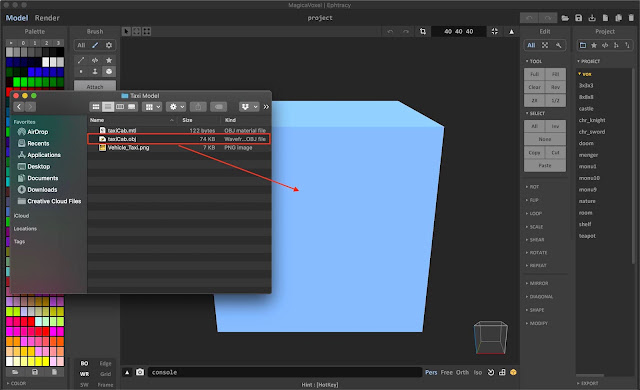Select the pattern brush mode icon
Viewport: 640px width, 390px height.
click(95, 60)
